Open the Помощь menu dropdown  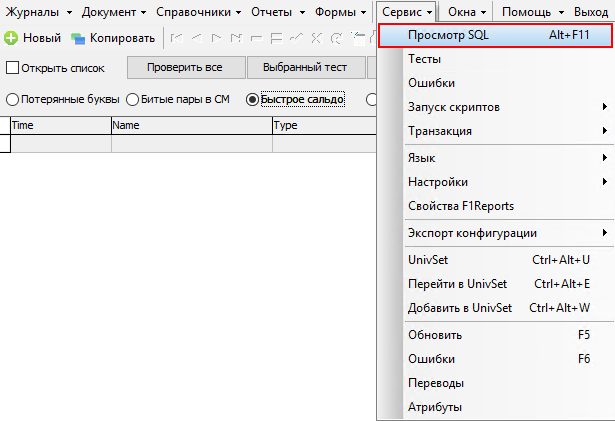(532, 12)
